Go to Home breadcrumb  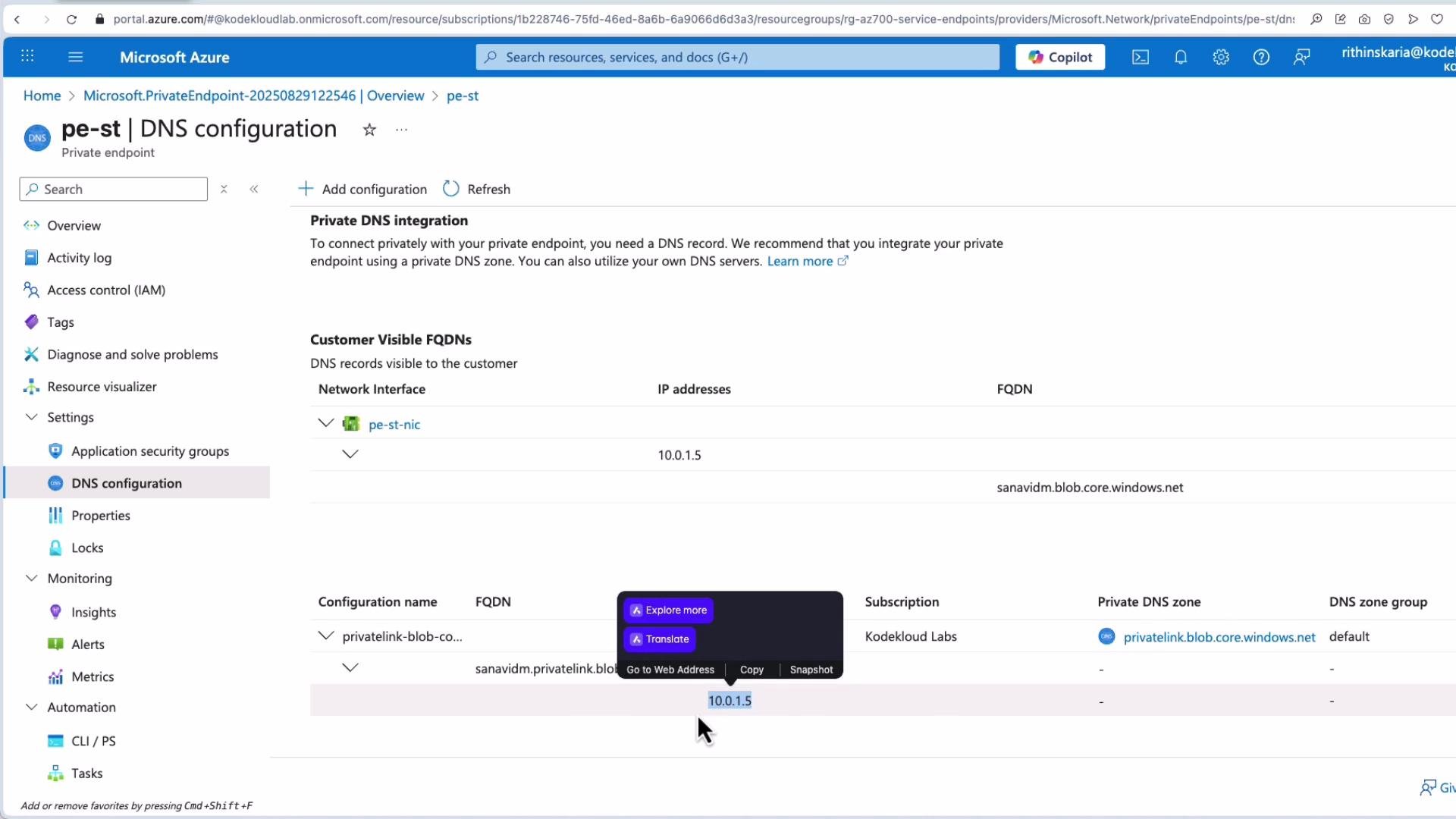[x=42, y=96]
